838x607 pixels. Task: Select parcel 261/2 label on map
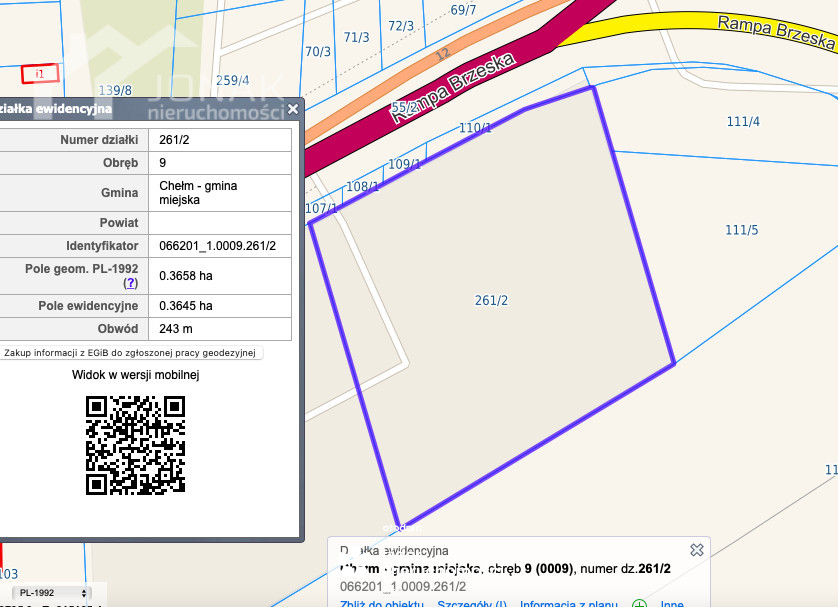491,300
